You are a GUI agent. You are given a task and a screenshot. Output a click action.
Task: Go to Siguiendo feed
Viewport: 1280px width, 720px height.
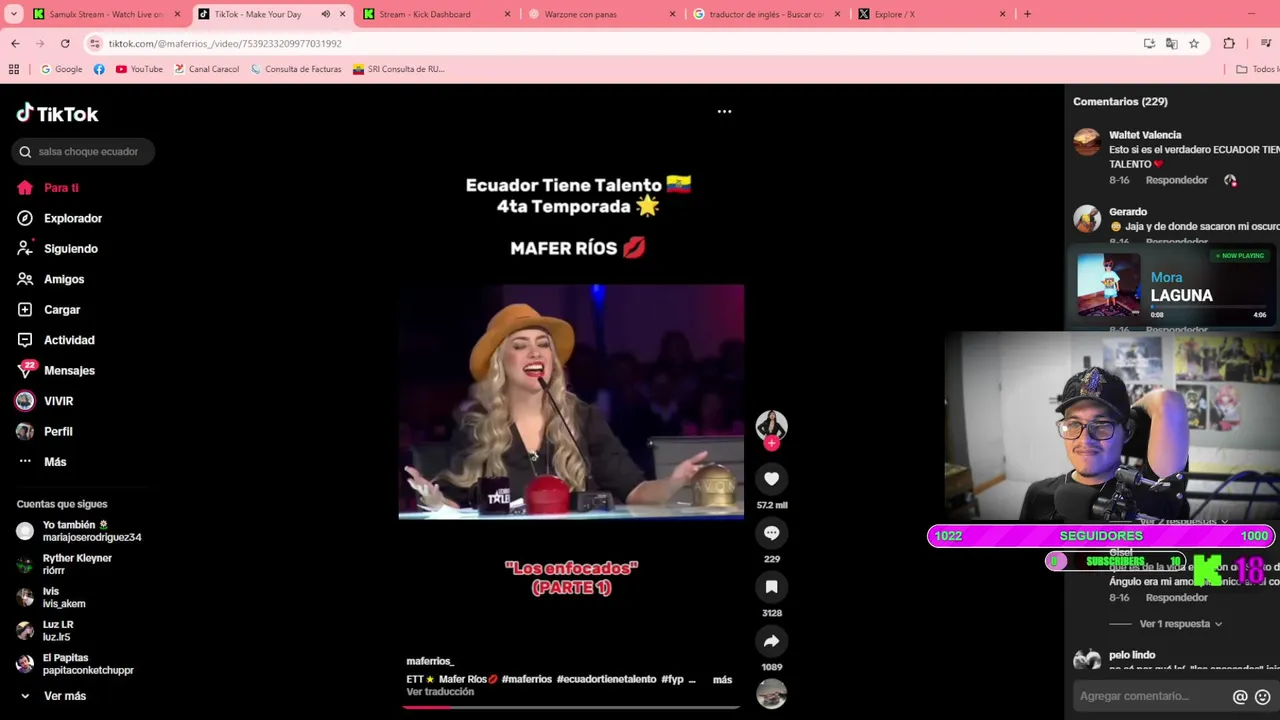[58, 249]
